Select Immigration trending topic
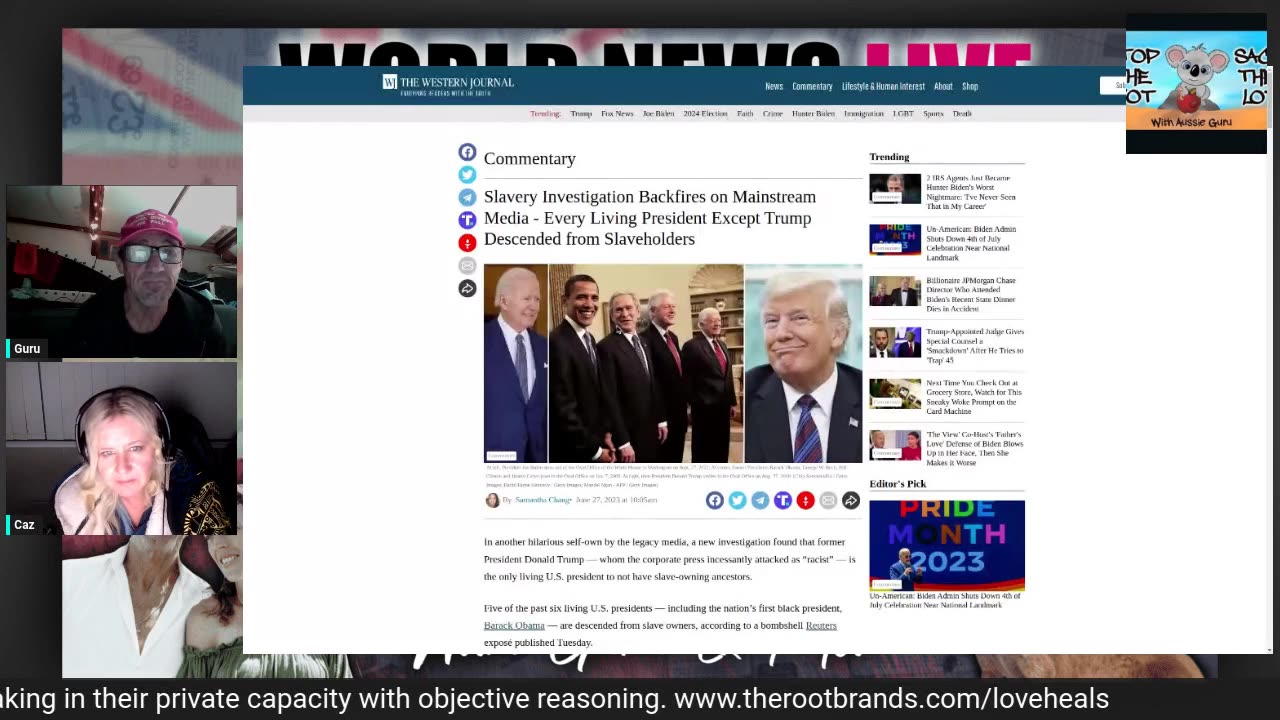Viewport: 1280px width, 720px height. click(864, 114)
